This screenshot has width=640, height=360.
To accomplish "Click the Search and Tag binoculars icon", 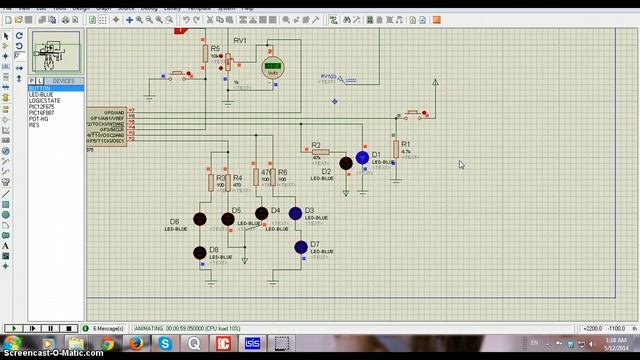I will tap(347, 20).
